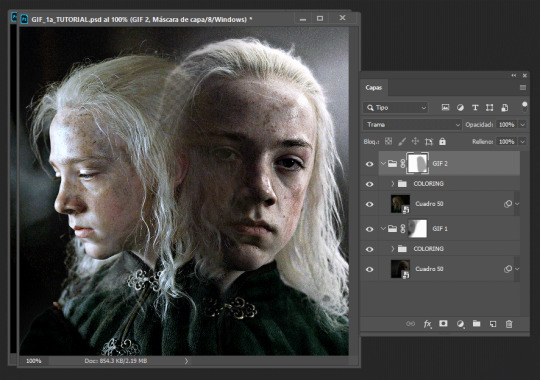This screenshot has height=380, width=540.
Task: Hide lower Cuadro 50 layer under GIF 1
Action: [x=370, y=269]
